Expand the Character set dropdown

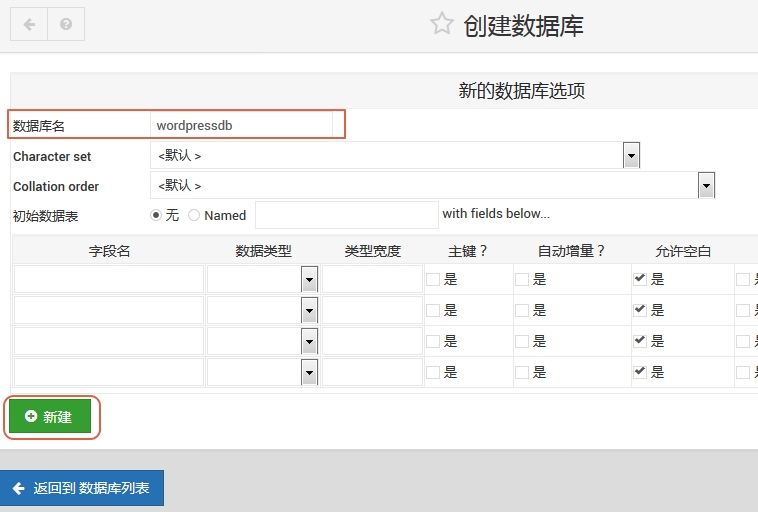tap(631, 155)
